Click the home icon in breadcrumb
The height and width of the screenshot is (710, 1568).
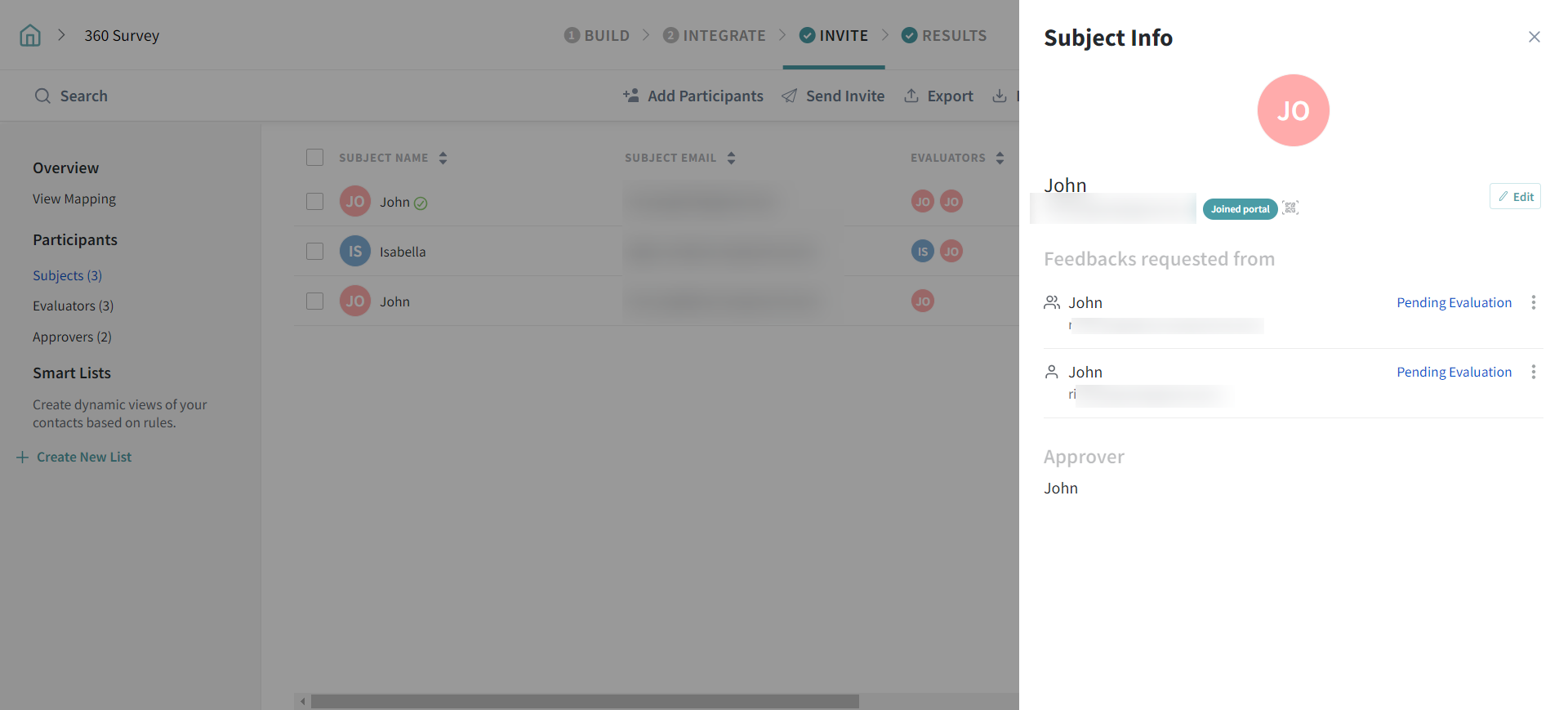[x=30, y=35]
